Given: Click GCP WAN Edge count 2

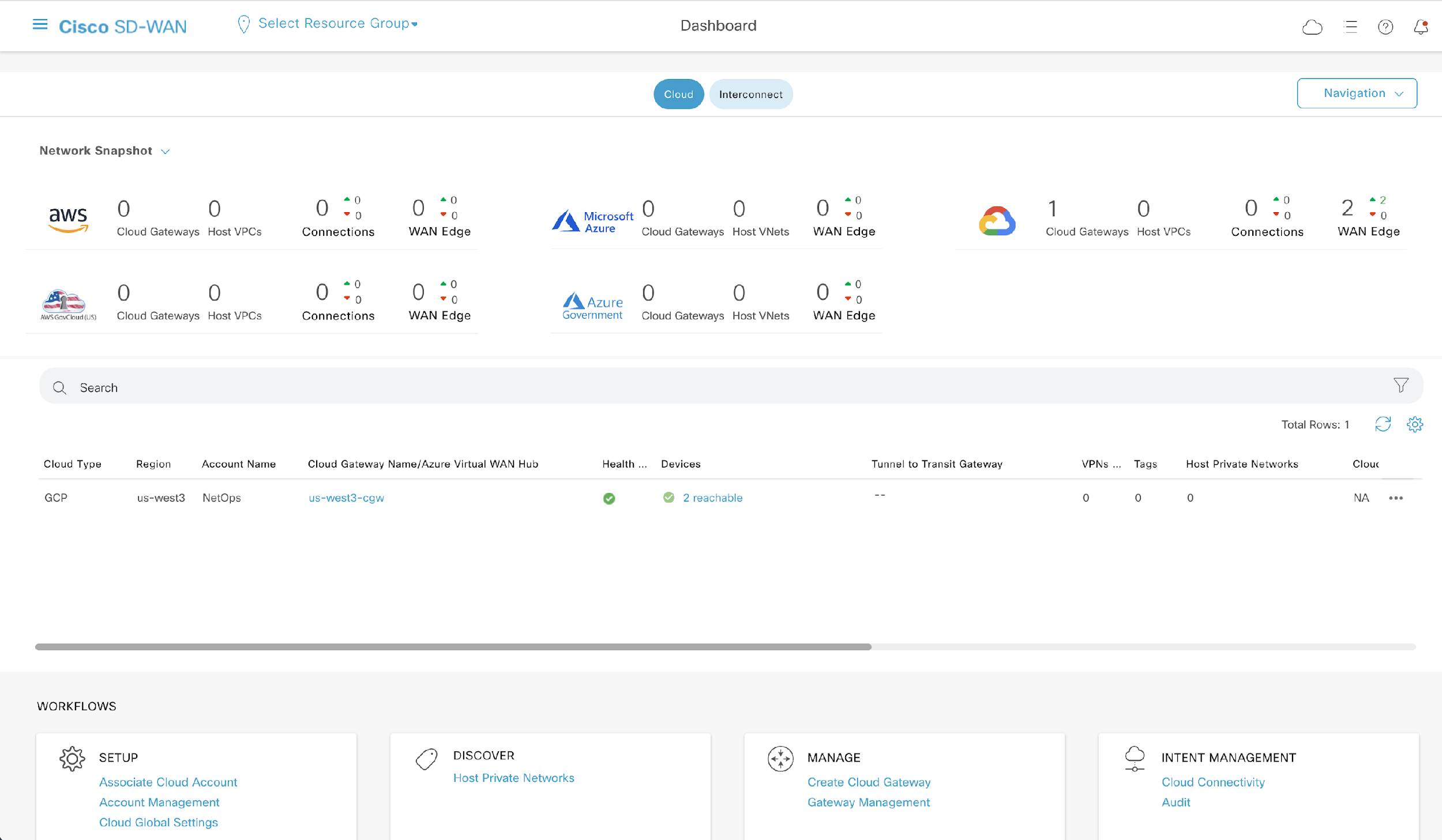Looking at the screenshot, I should 1347,208.
